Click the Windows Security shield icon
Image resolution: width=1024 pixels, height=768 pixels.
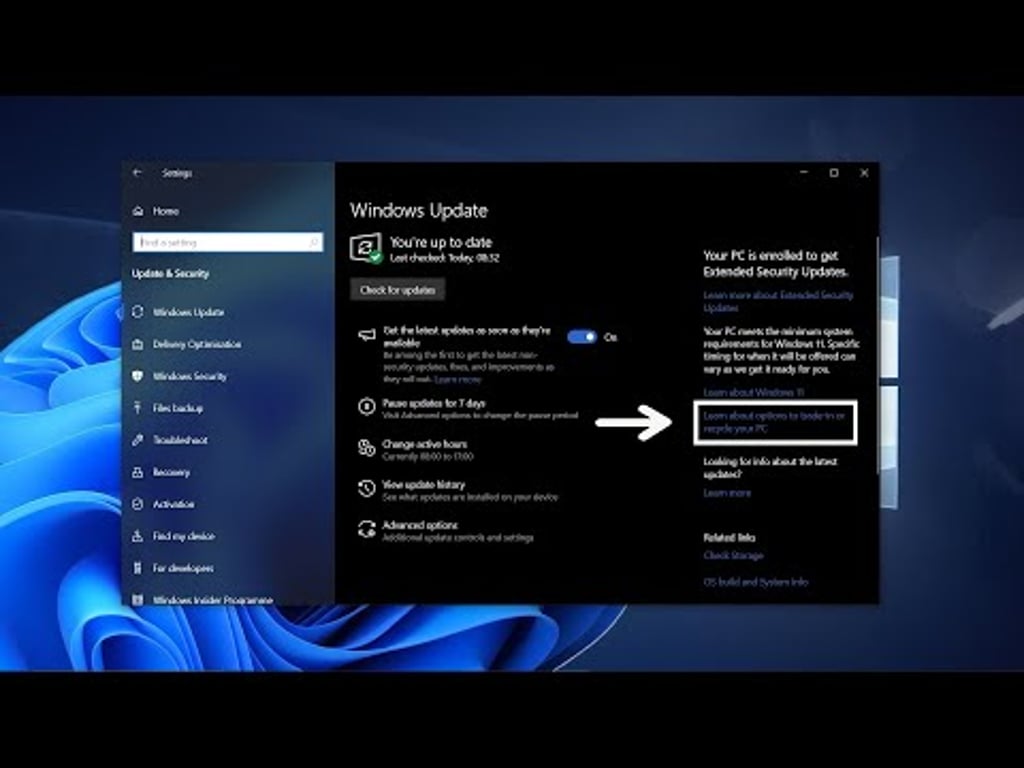point(138,376)
